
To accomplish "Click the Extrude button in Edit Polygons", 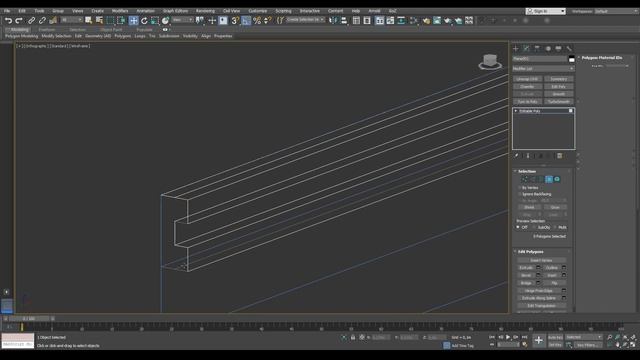I will tap(526, 268).
